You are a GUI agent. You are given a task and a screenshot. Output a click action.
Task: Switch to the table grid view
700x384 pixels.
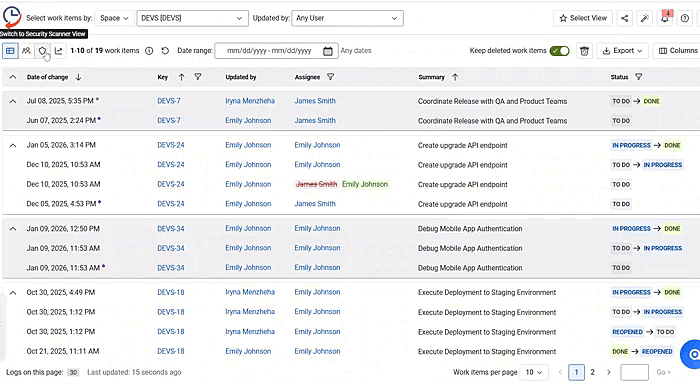[10, 51]
